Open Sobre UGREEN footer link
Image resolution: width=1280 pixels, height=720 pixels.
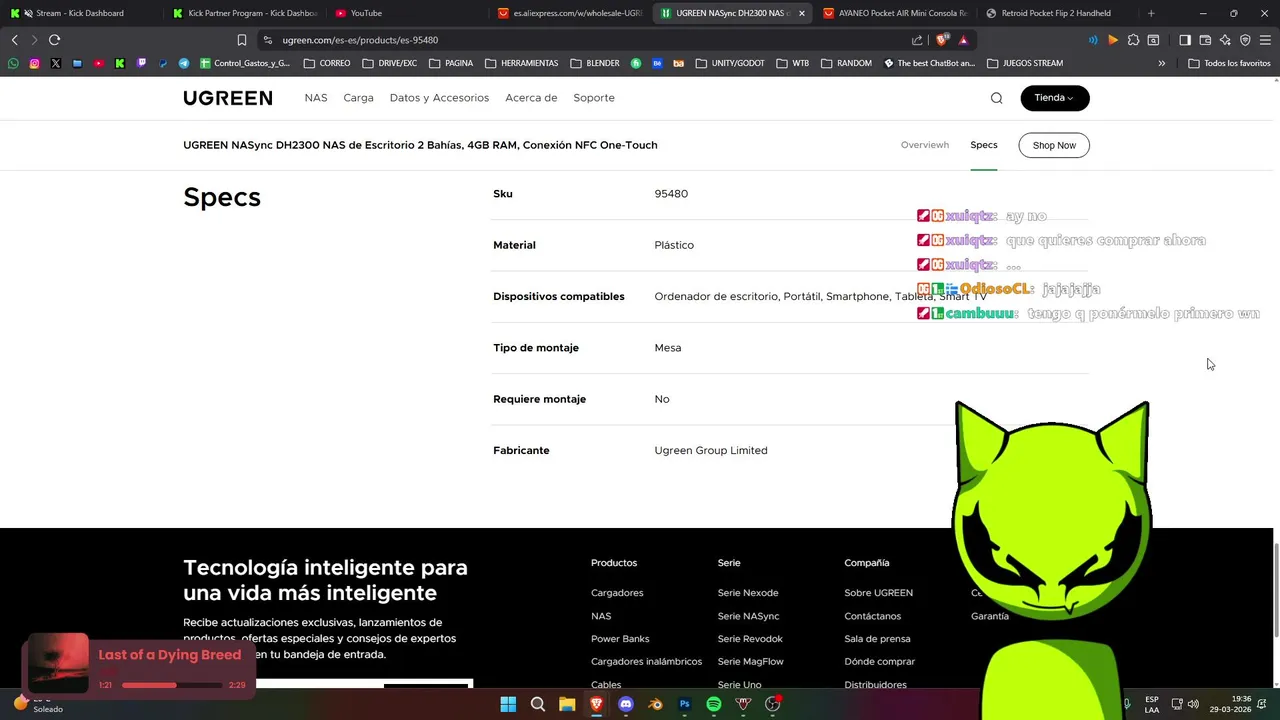coord(878,593)
